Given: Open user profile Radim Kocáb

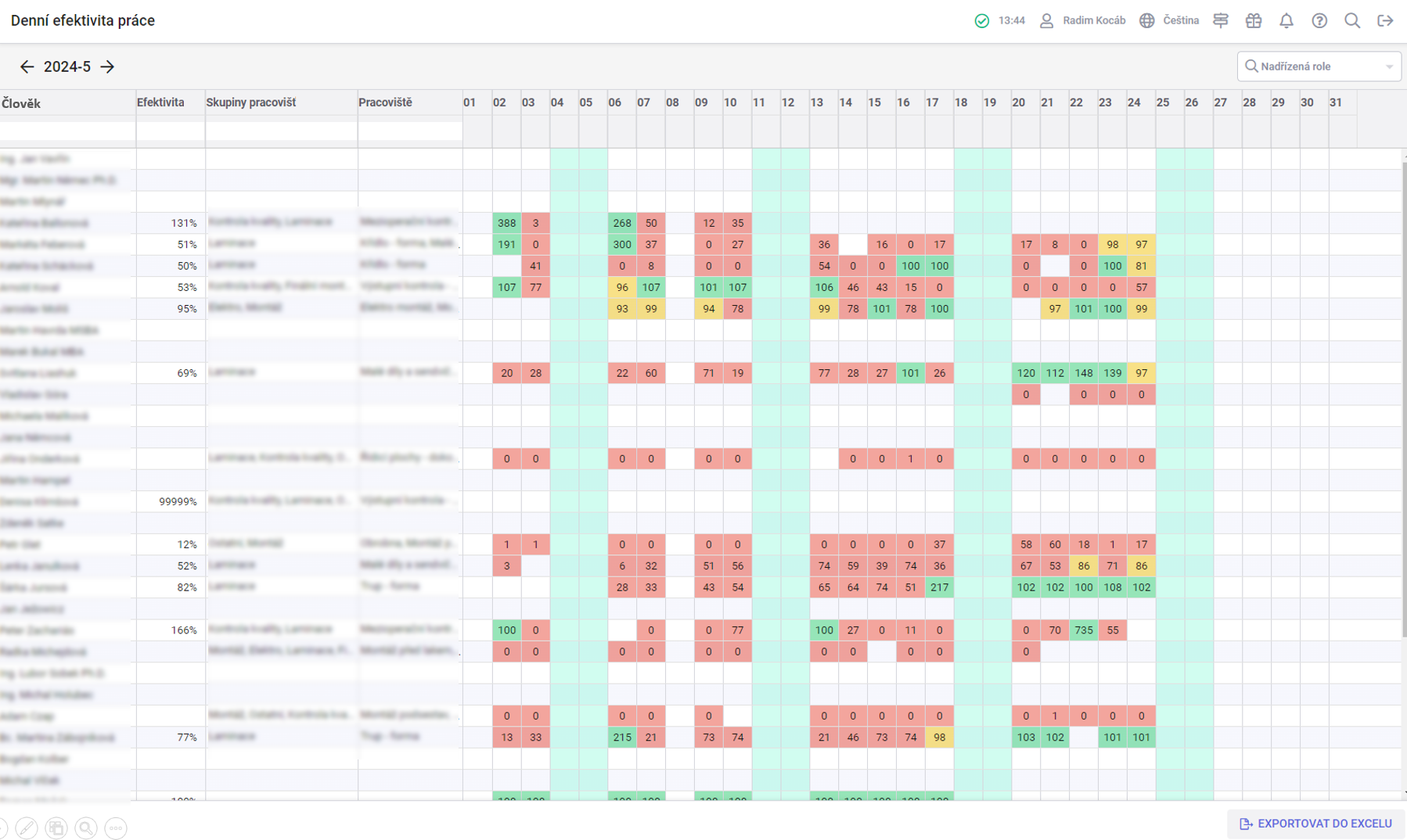Looking at the screenshot, I should point(1082,21).
